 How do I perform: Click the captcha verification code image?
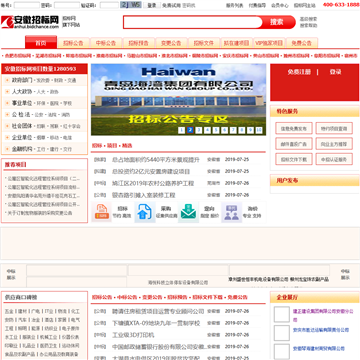pos(131,5)
